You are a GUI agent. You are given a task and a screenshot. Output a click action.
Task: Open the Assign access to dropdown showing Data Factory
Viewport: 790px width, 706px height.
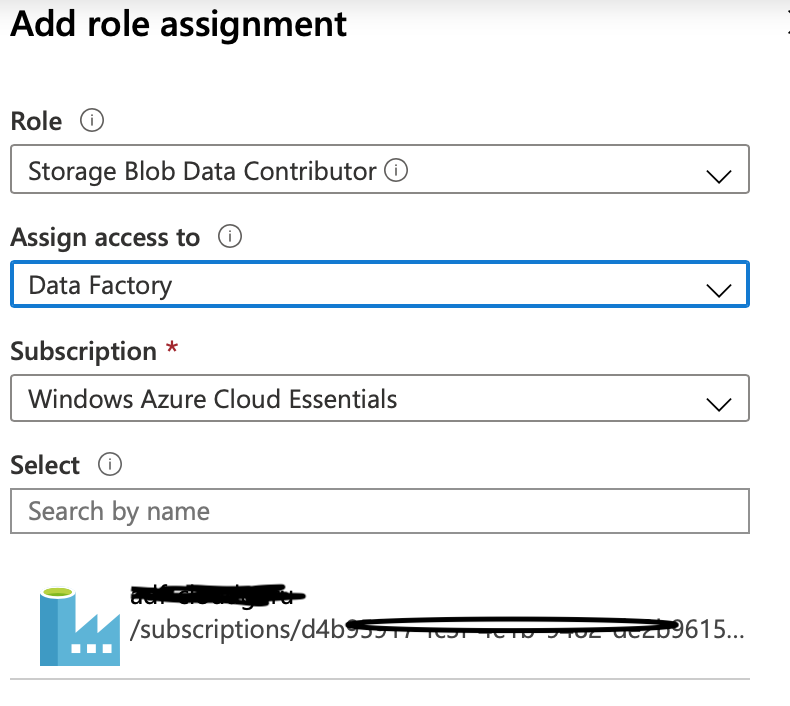(x=380, y=284)
